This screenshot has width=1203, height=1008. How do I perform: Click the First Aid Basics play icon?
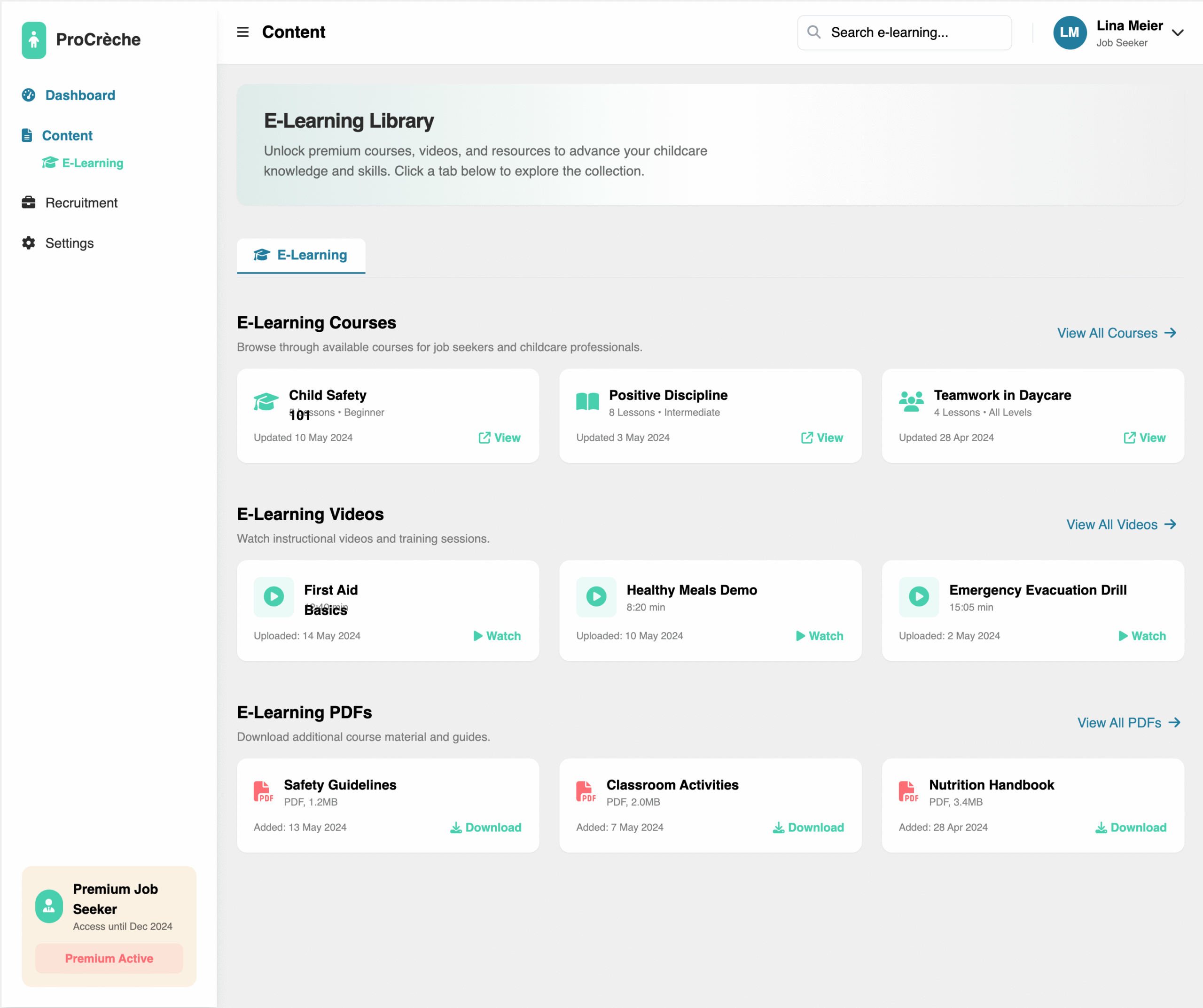[x=273, y=596]
